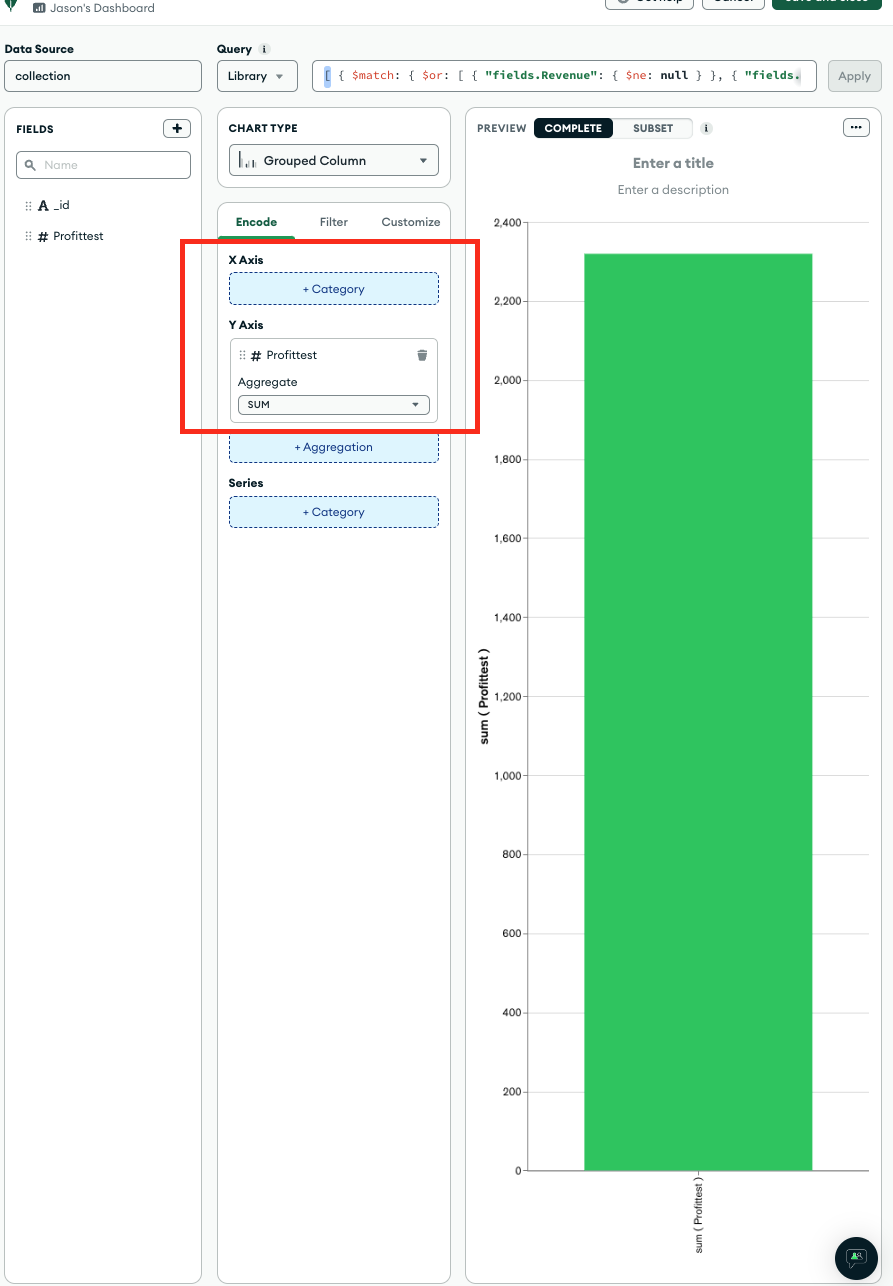Delete Profittest from Y Axis with trash icon
This screenshot has height=1286, width=893.
(x=422, y=355)
